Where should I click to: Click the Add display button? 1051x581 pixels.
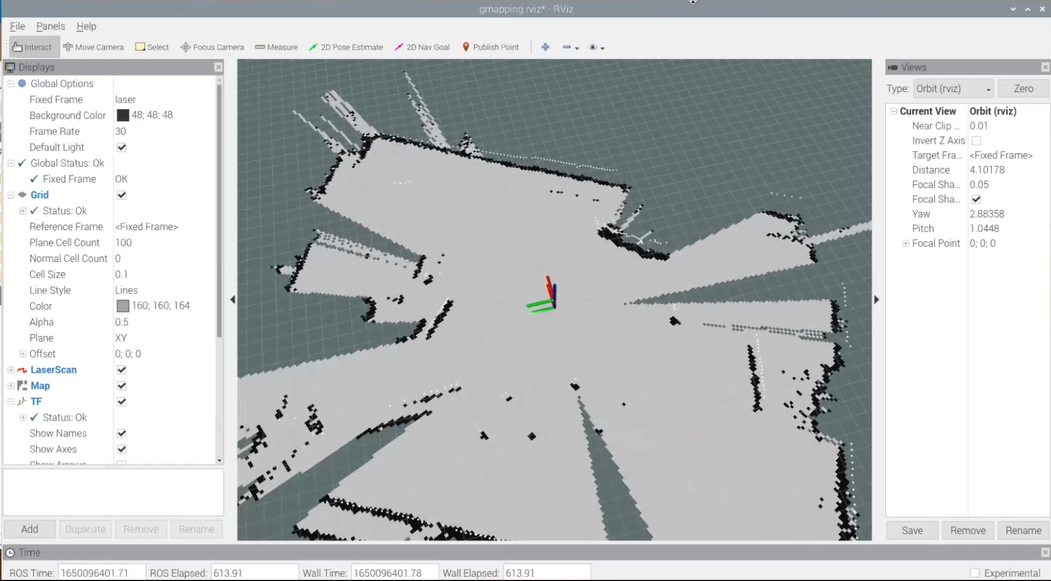tap(30, 529)
